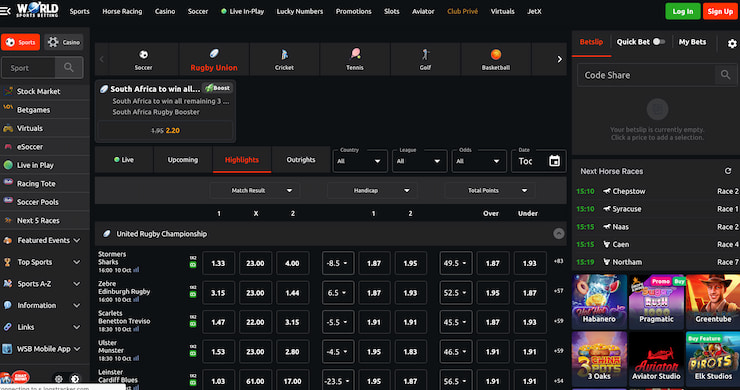Screen dimensions: 740x390
Task: Show +83 more markets for Stormers Sharks
Action: (x=558, y=261)
